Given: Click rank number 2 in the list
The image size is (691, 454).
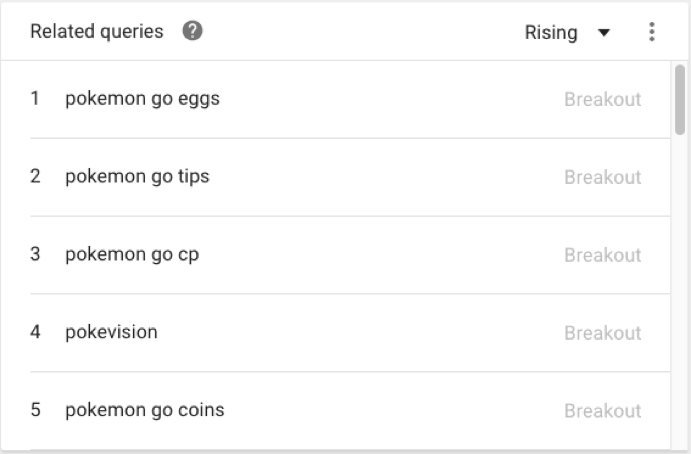Looking at the screenshot, I should pyautogui.click(x=35, y=177).
